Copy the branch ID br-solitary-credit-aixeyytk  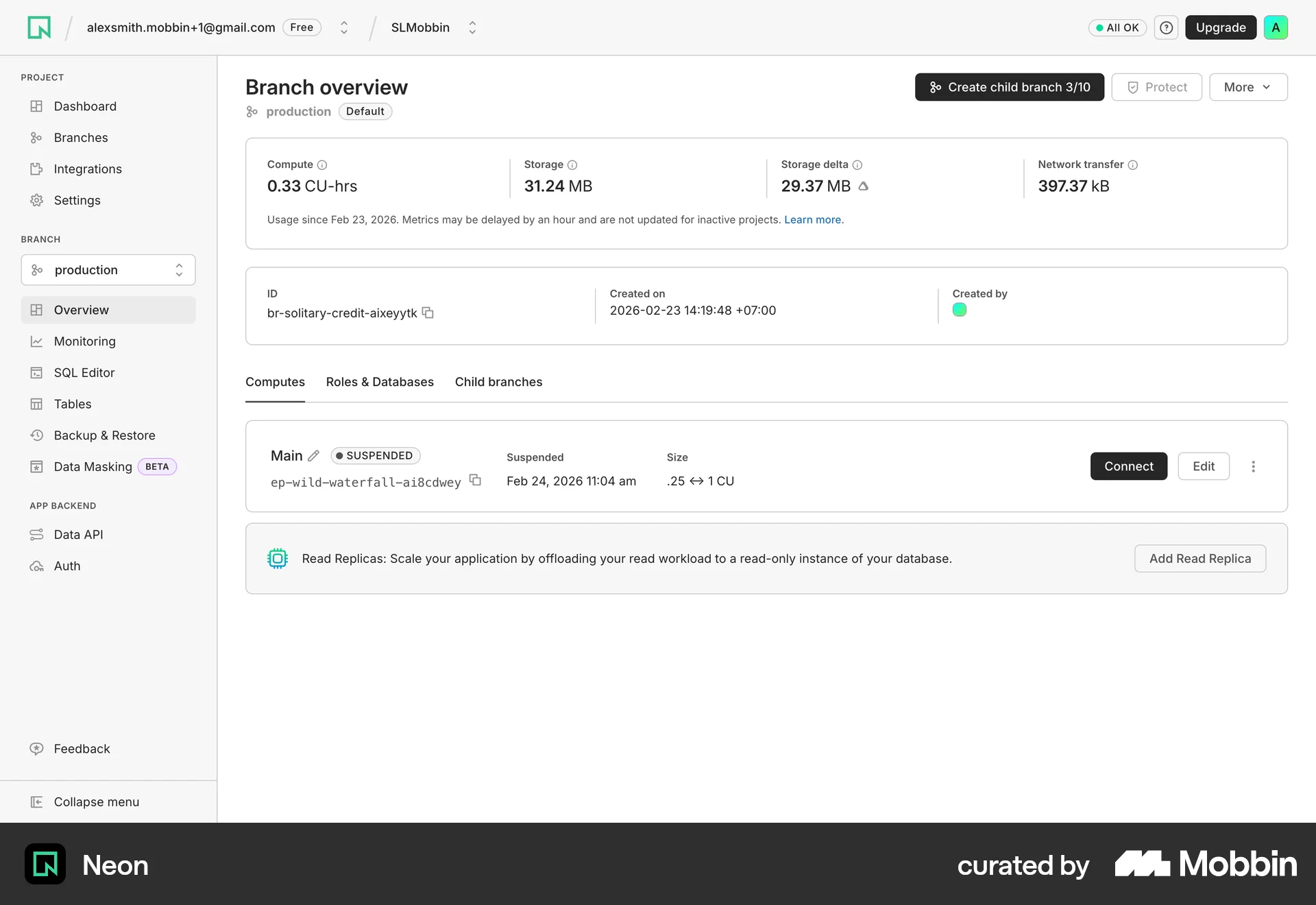pos(428,313)
